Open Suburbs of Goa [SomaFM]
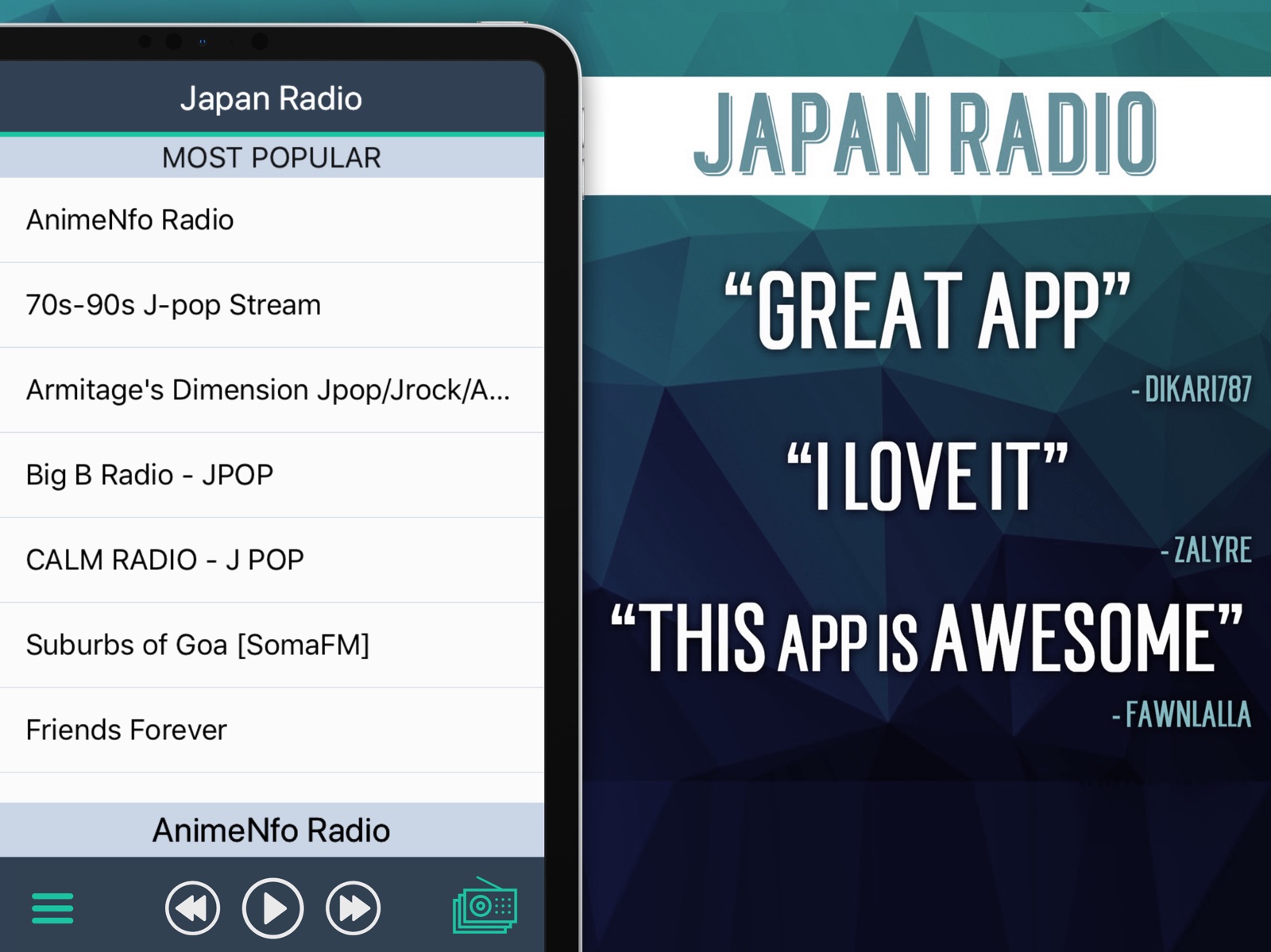 272,645
